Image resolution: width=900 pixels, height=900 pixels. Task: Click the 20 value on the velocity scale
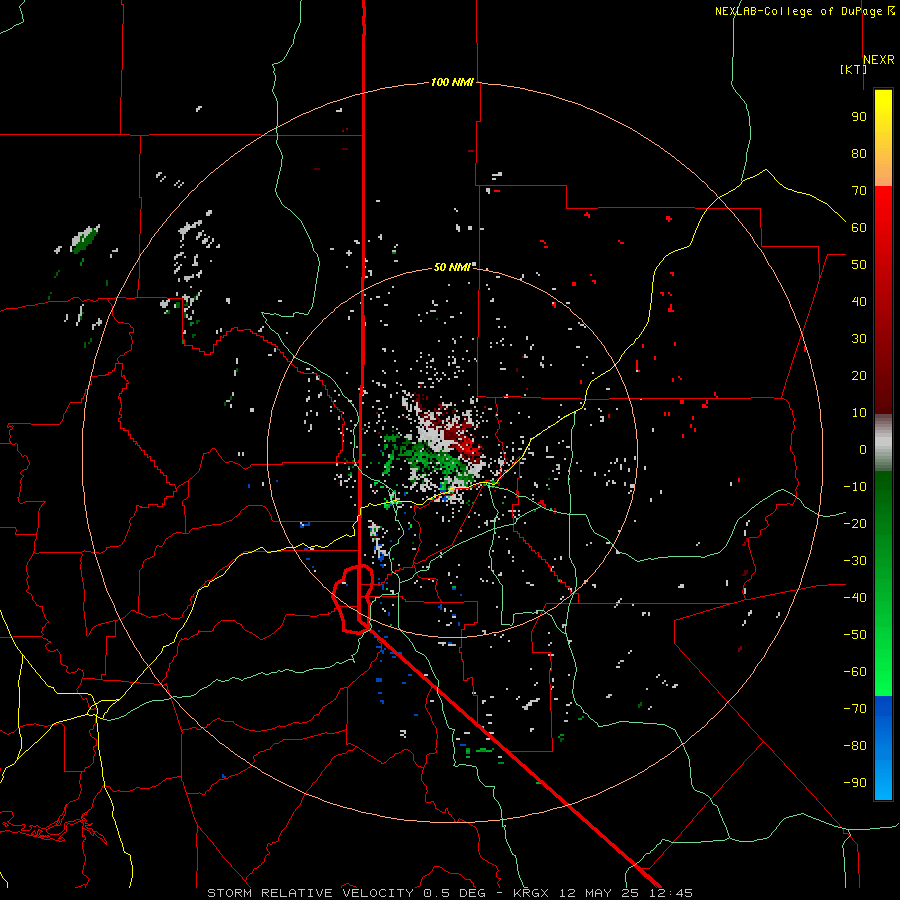coord(859,375)
